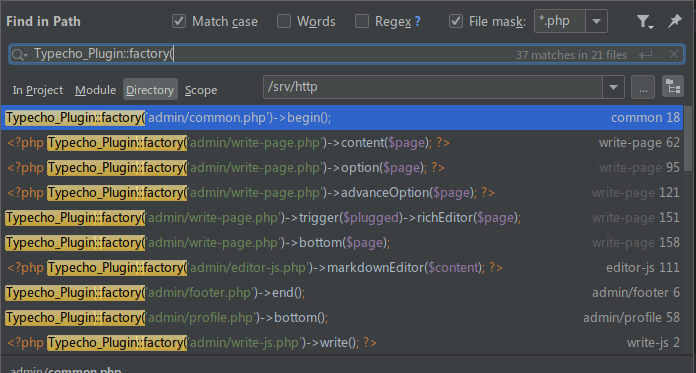Disable the File mask checkbox
Screen dimensions: 696x373
click(x=456, y=21)
